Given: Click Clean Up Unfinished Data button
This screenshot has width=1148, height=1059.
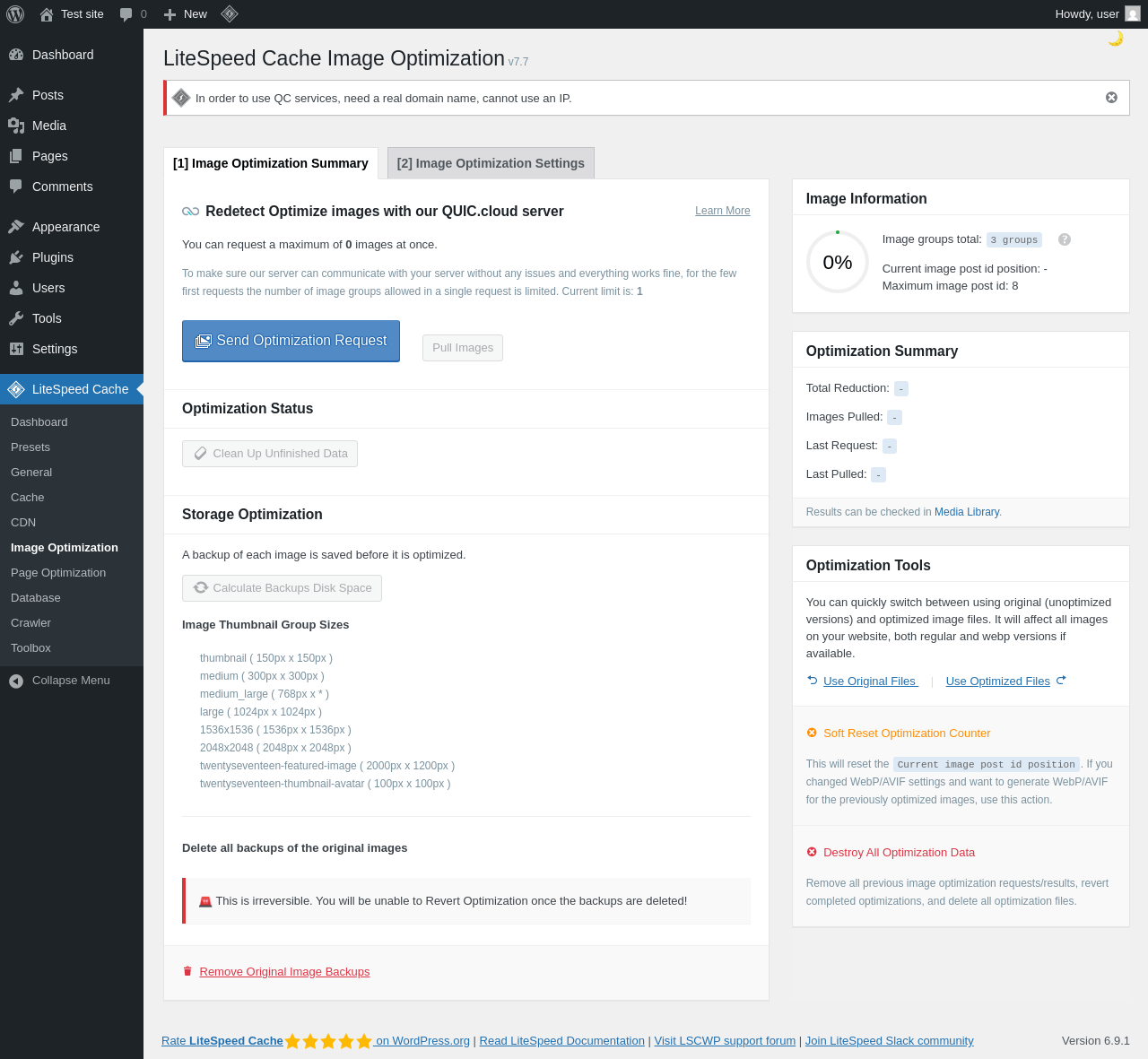Looking at the screenshot, I should tap(270, 454).
